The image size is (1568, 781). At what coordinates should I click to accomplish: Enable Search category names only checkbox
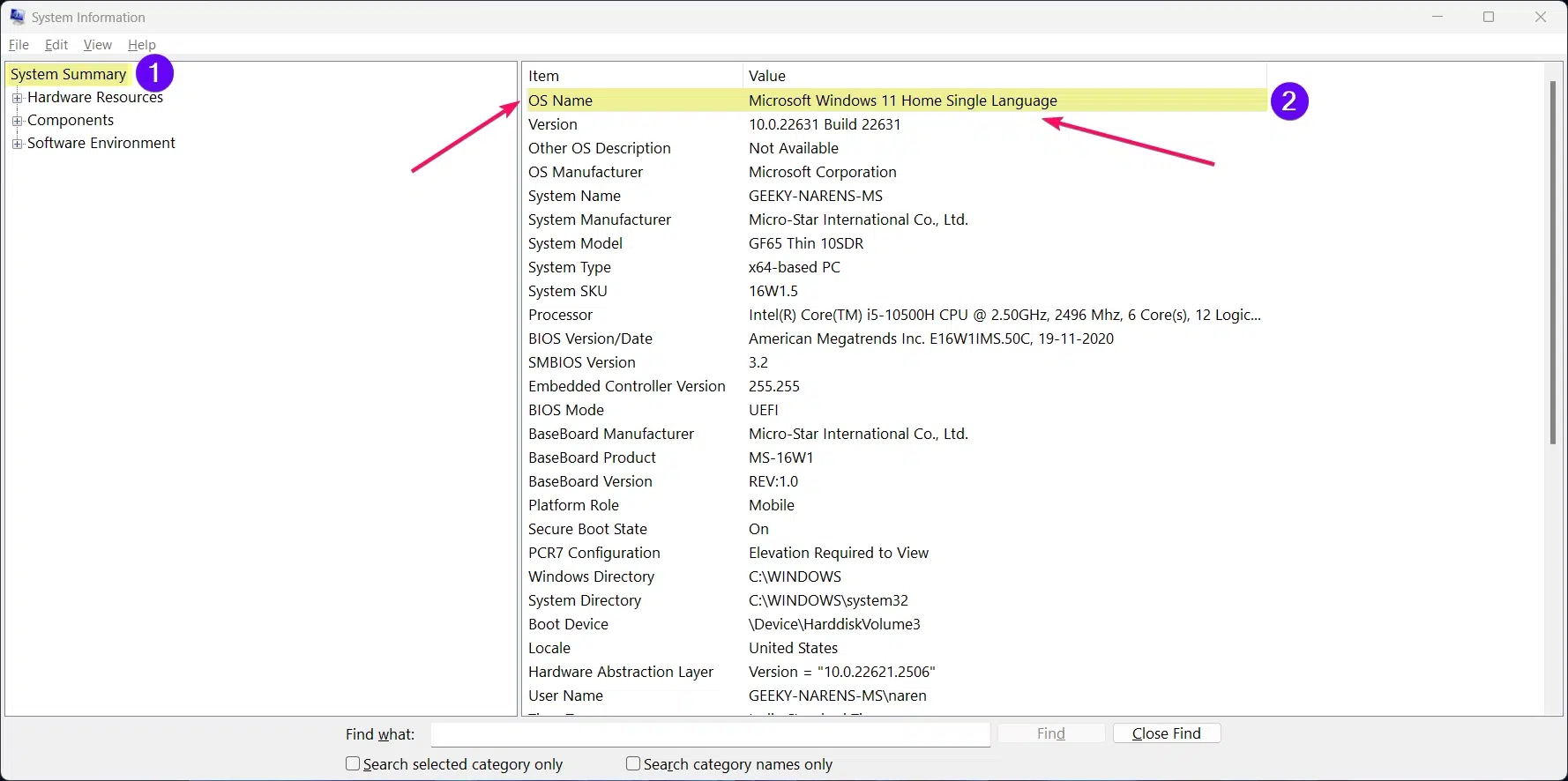point(633,763)
